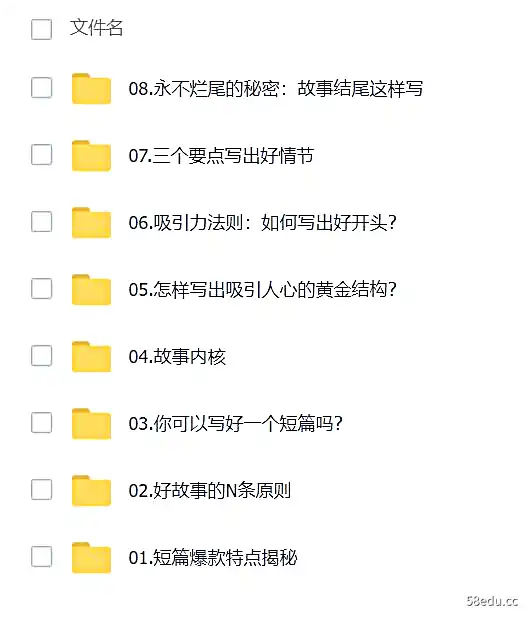The height and width of the screenshot is (618, 530).
Task: Select the checkbox for 02.好故事的N条原则
Action: pos(41,490)
